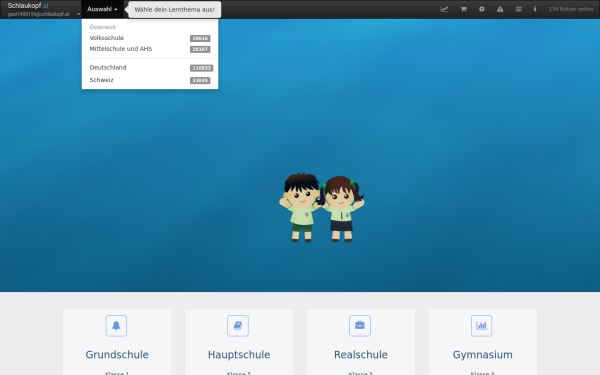The image size is (600, 375).
Task: Click the Grundschule bell icon
Action: point(116,326)
